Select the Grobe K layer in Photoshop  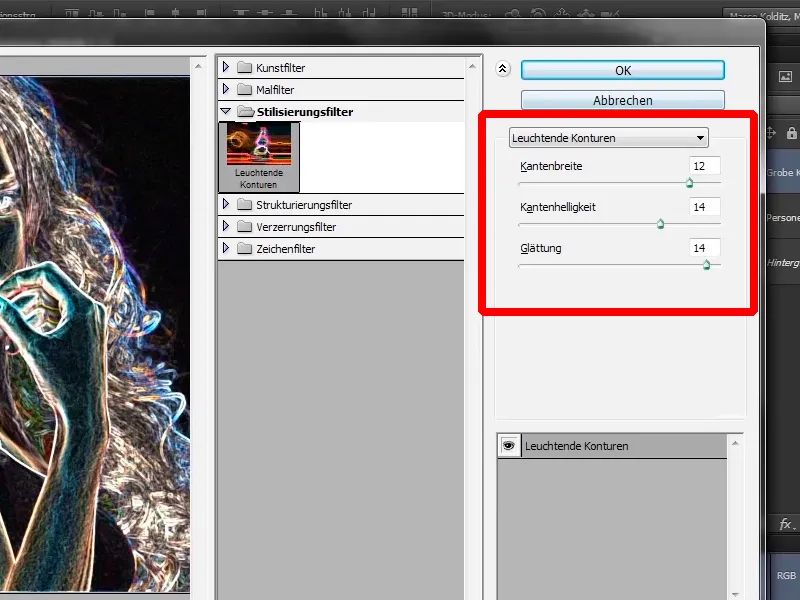pos(783,172)
